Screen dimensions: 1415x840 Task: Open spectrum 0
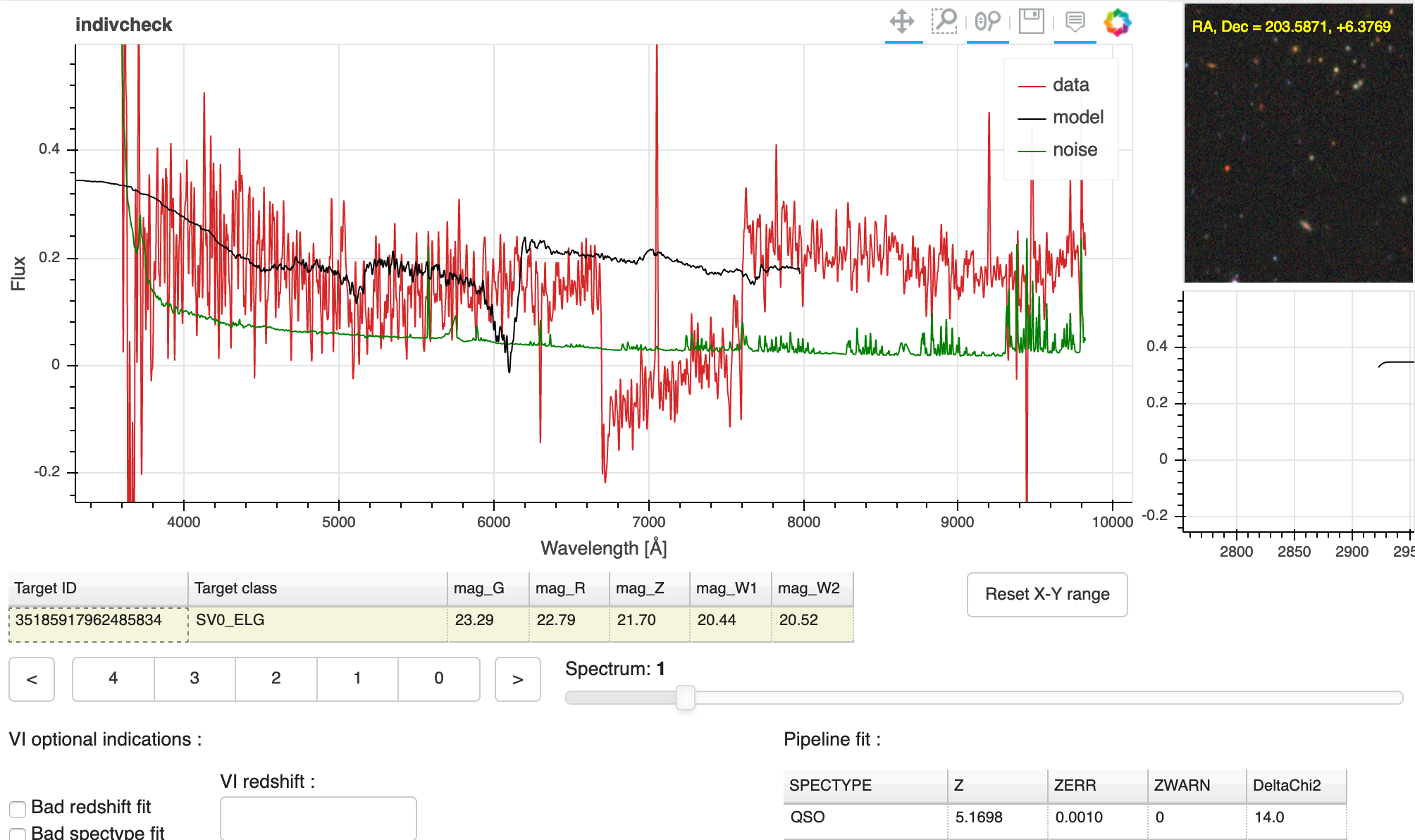[438, 679]
